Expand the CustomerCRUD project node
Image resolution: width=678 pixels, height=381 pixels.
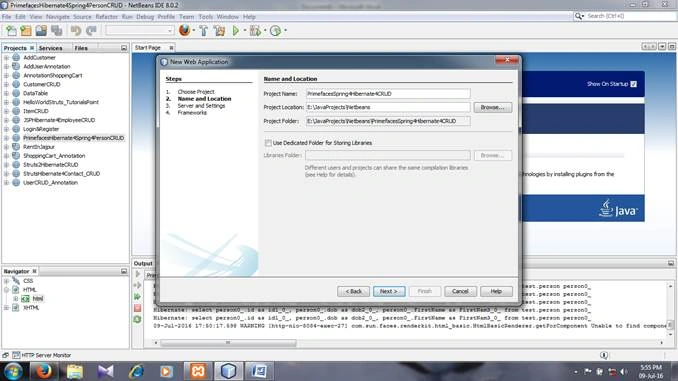click(x=6, y=84)
